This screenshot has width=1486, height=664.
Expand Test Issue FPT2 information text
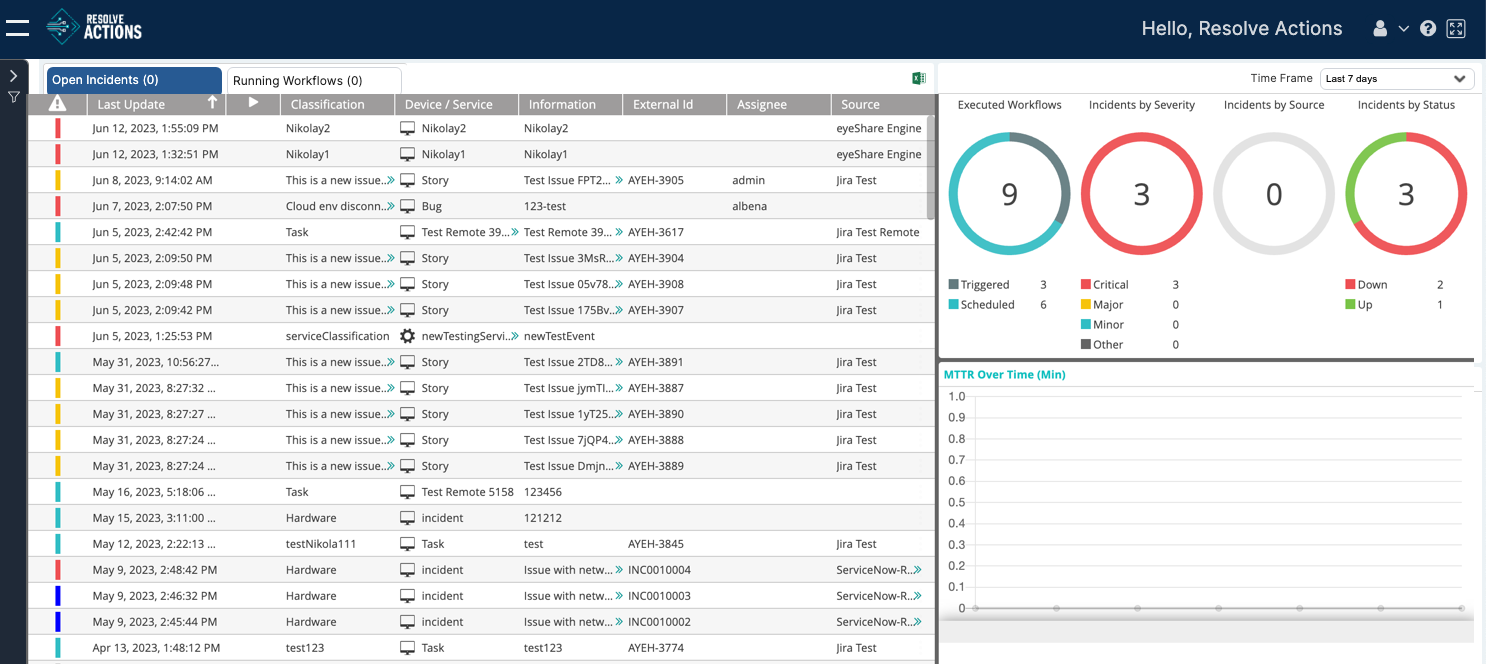[619, 180]
